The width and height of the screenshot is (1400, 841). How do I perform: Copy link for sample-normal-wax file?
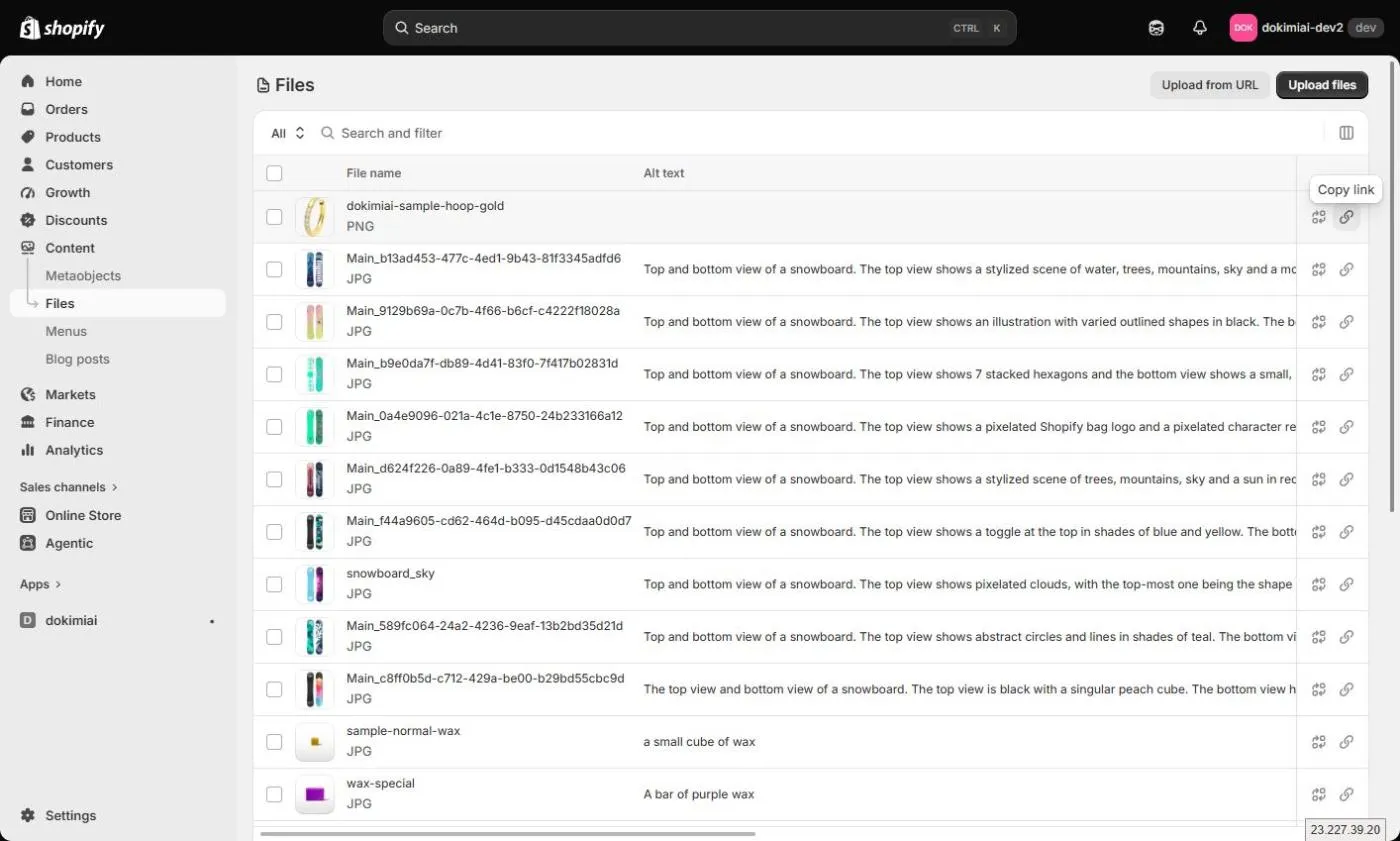point(1346,742)
